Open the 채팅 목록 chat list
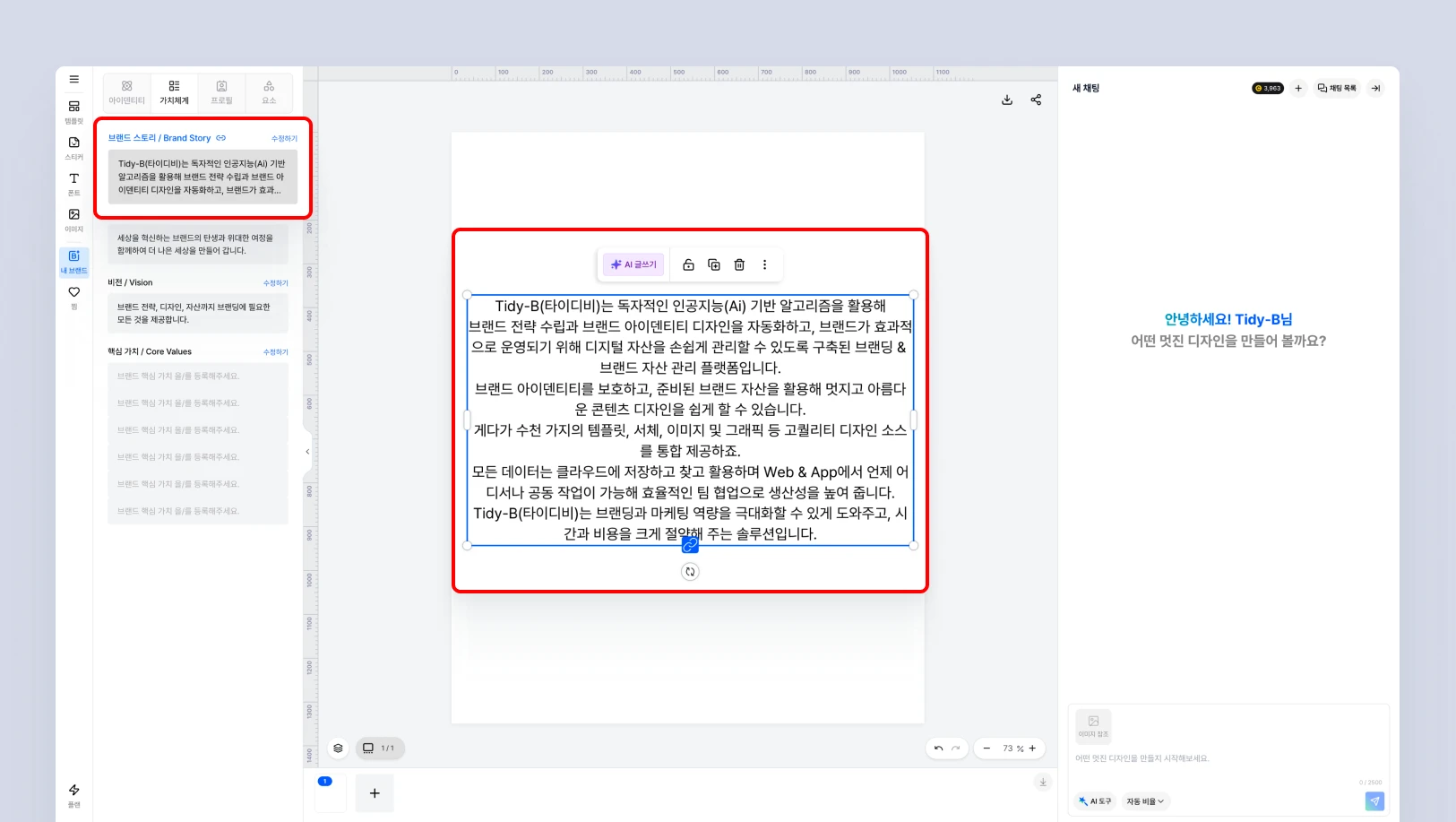Screen dimensions: 1456x822 (x=1337, y=88)
